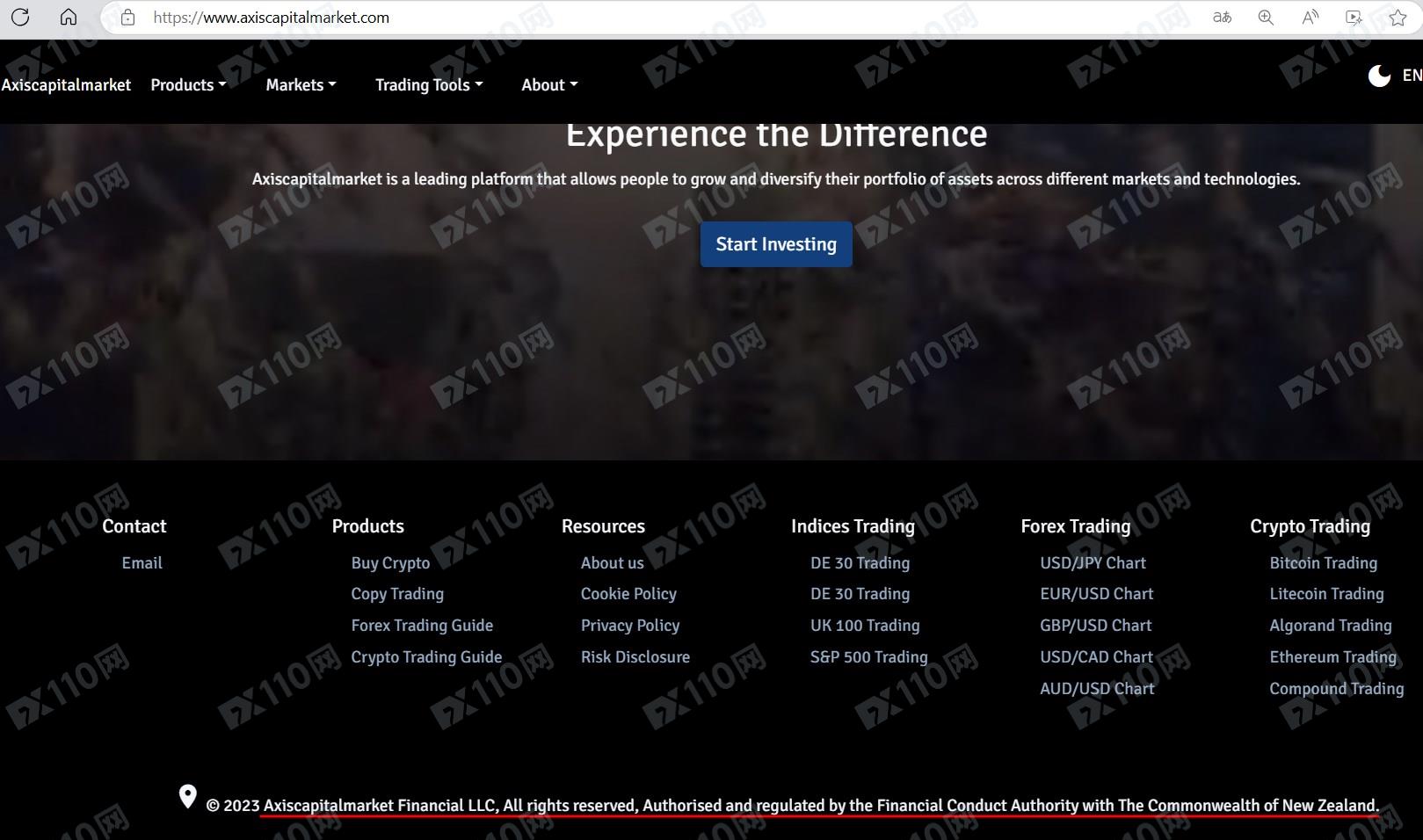Click the browser home icon
Viewport: 1423px width, 840px height.
click(x=69, y=18)
